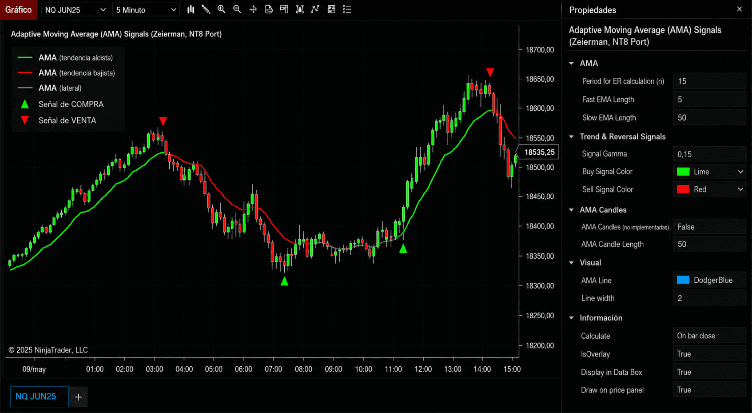Click the zoom in magnifier icon
The image size is (752, 413).
pyautogui.click(x=221, y=9)
